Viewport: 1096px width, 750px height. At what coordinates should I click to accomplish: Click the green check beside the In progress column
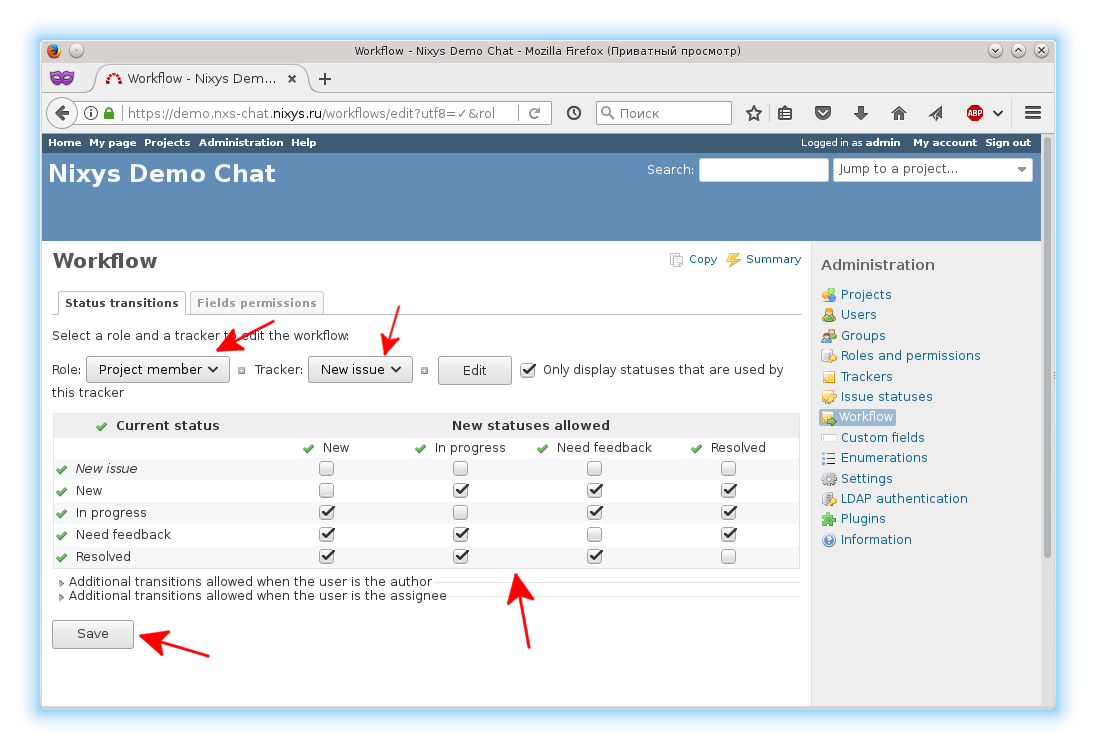[420, 449]
